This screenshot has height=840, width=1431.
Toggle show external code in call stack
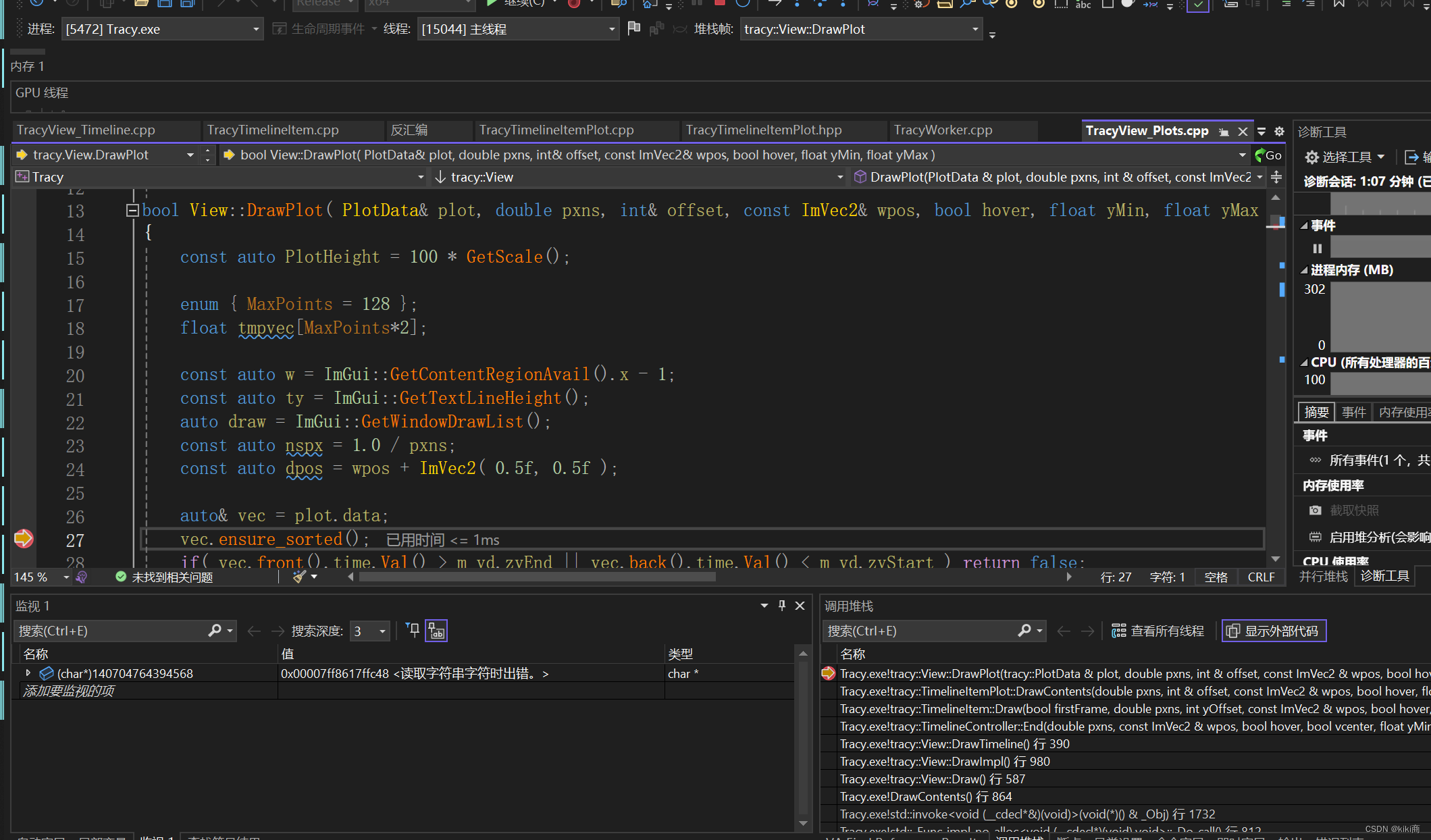(x=1274, y=631)
